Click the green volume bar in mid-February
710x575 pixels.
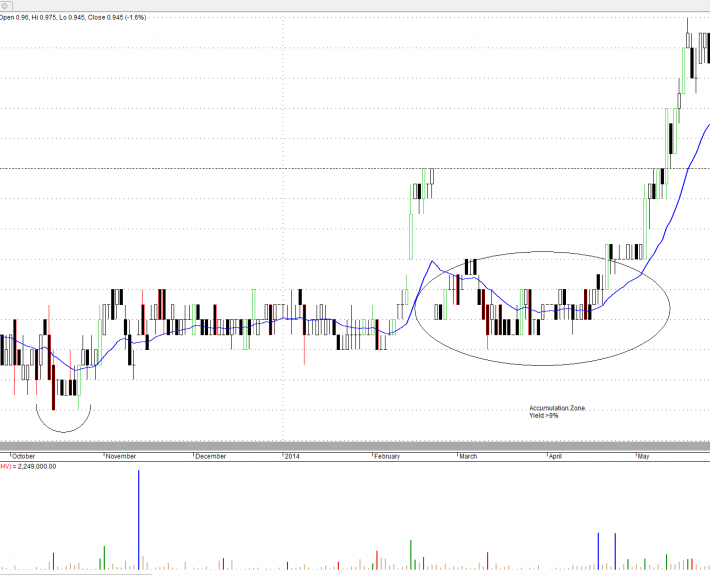click(x=411, y=556)
